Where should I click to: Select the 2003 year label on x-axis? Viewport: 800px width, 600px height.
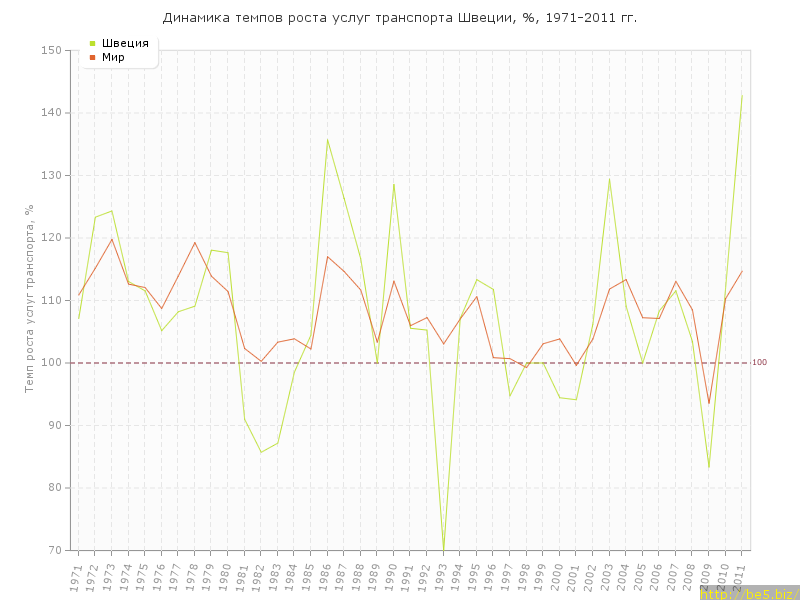608,576
